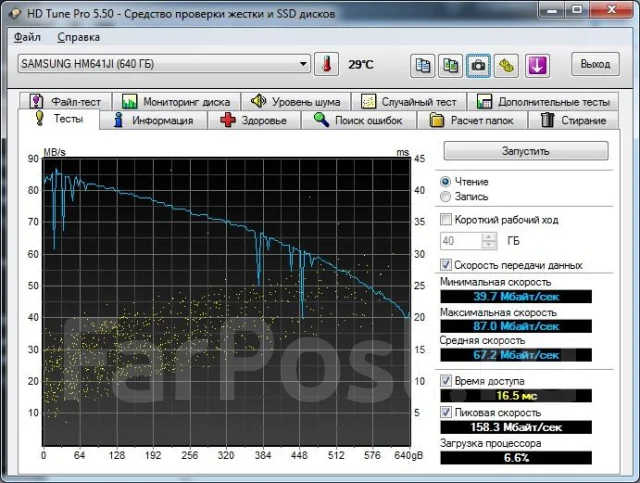This screenshot has width=640, height=483.
Task: Toggle the Скорость передачи данных checkbox
Action: [446, 265]
